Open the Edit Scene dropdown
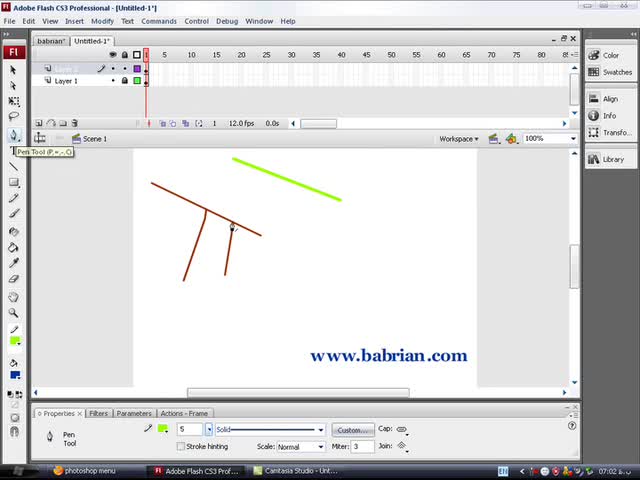The image size is (640, 480). coord(494,139)
